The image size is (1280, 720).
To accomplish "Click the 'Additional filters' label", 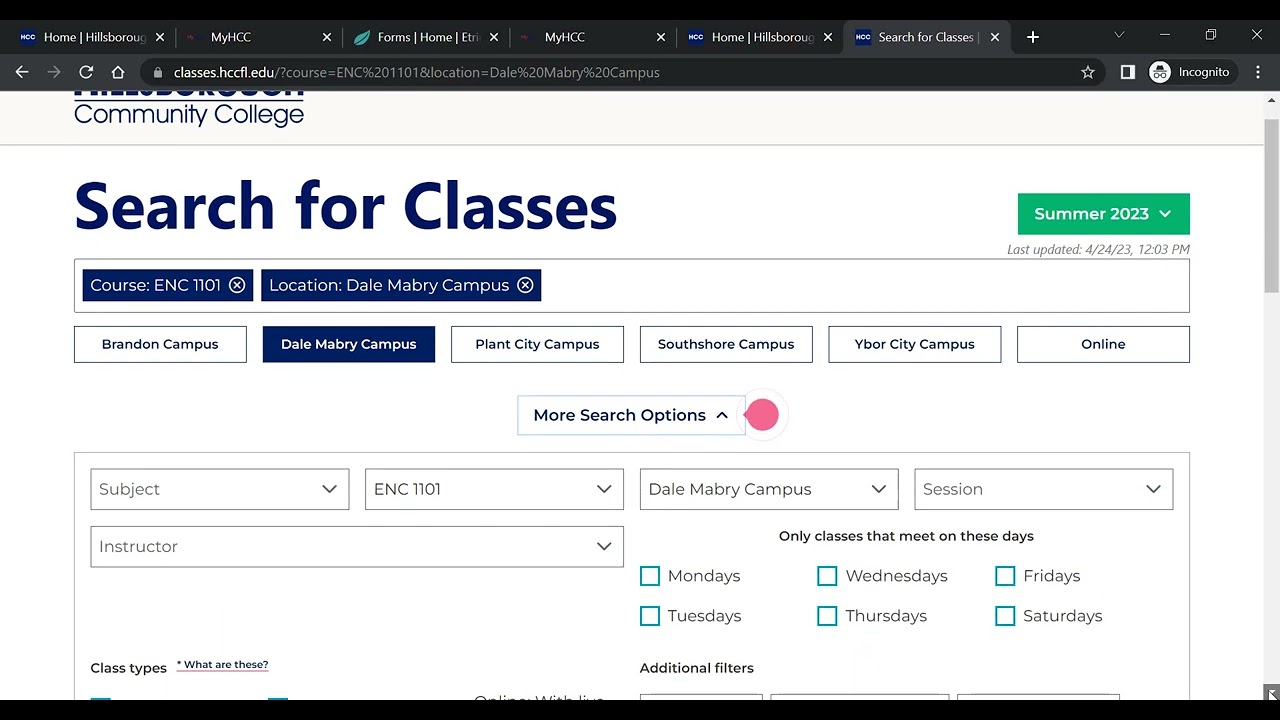I will click(x=697, y=668).
